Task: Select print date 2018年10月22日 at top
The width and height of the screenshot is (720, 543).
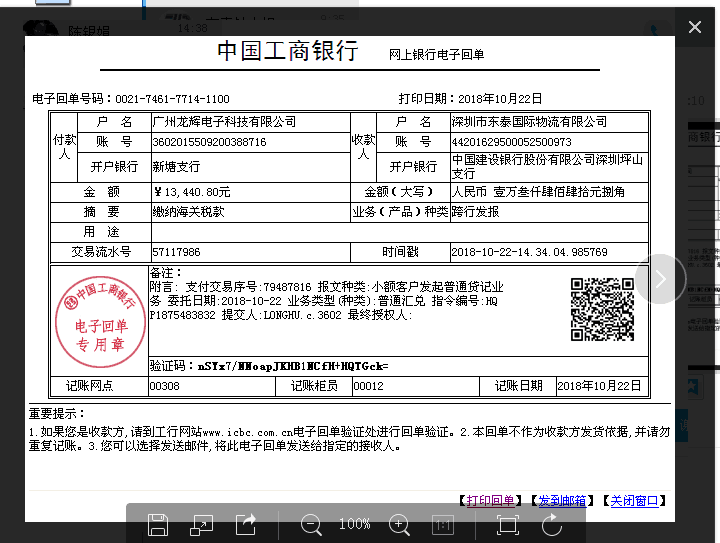Action: (500, 99)
